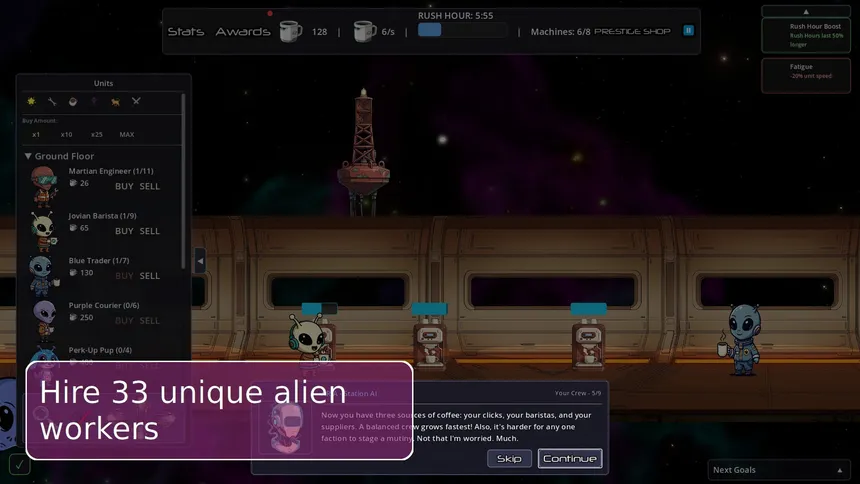This screenshot has width=860, height=484.
Task: Click the X icon in Units filter row
Action: click(x=136, y=100)
